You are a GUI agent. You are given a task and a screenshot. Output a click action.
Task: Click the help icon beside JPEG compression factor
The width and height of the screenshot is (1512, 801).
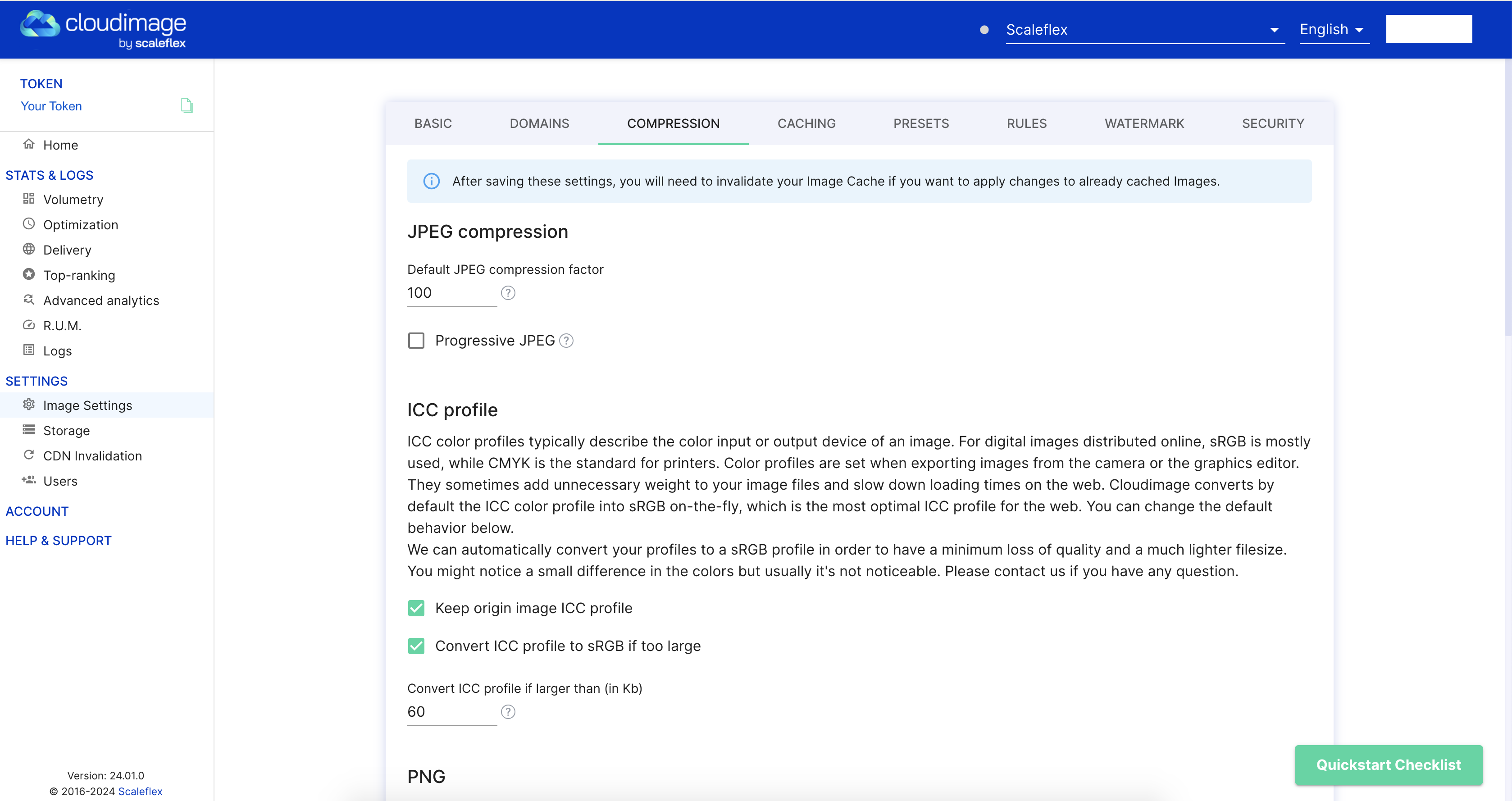[508, 293]
